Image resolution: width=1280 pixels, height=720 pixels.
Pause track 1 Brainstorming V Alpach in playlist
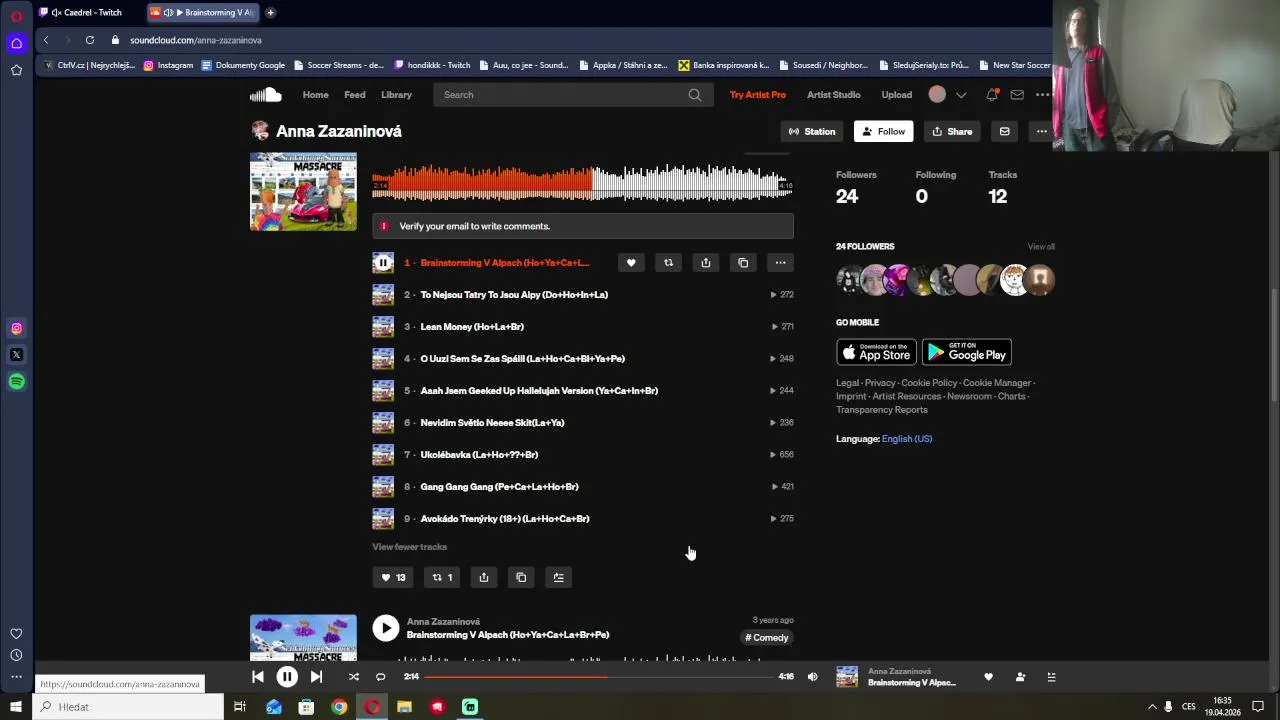tap(383, 263)
